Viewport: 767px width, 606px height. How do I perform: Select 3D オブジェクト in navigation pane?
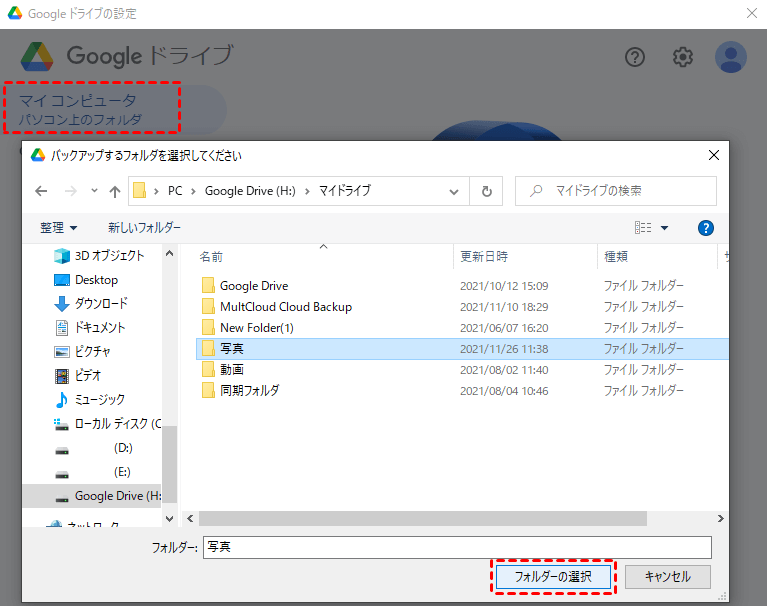(x=99, y=255)
